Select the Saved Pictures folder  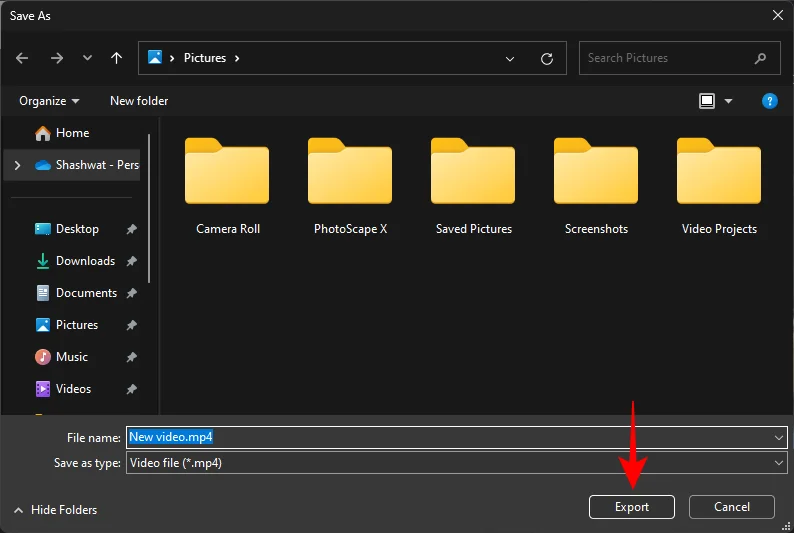coord(473,186)
